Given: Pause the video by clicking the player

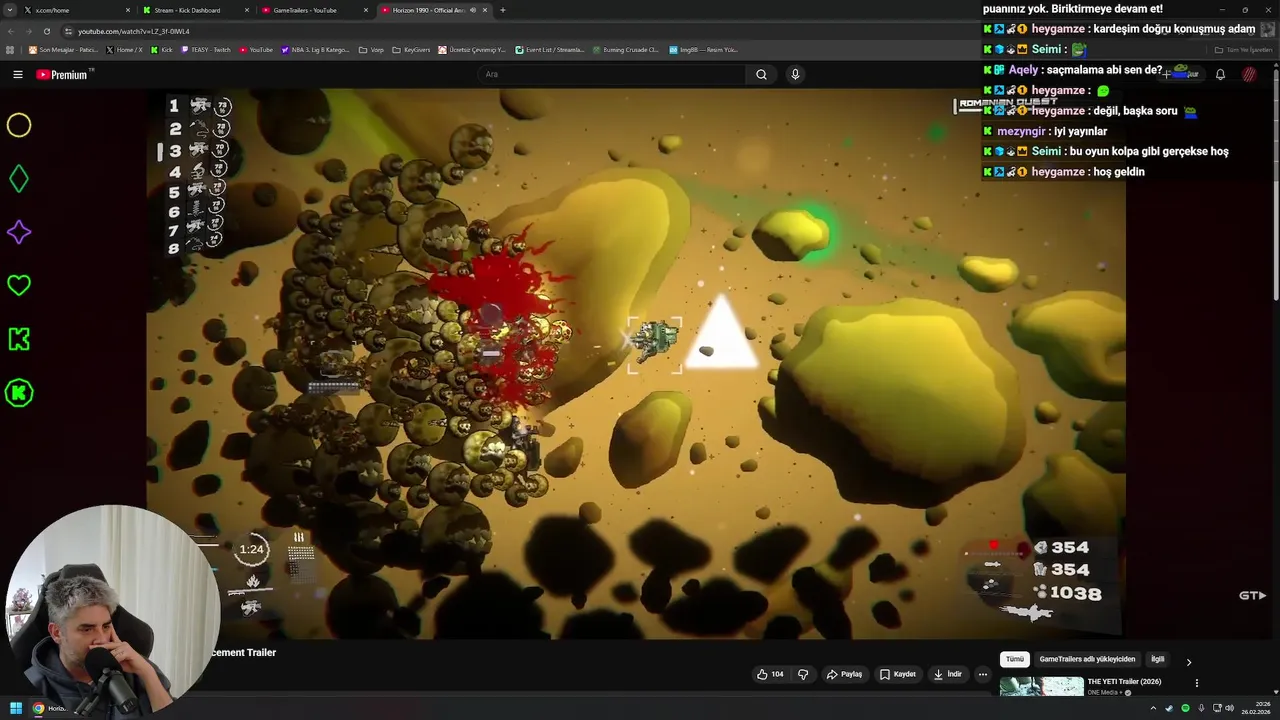Looking at the screenshot, I should (636, 362).
